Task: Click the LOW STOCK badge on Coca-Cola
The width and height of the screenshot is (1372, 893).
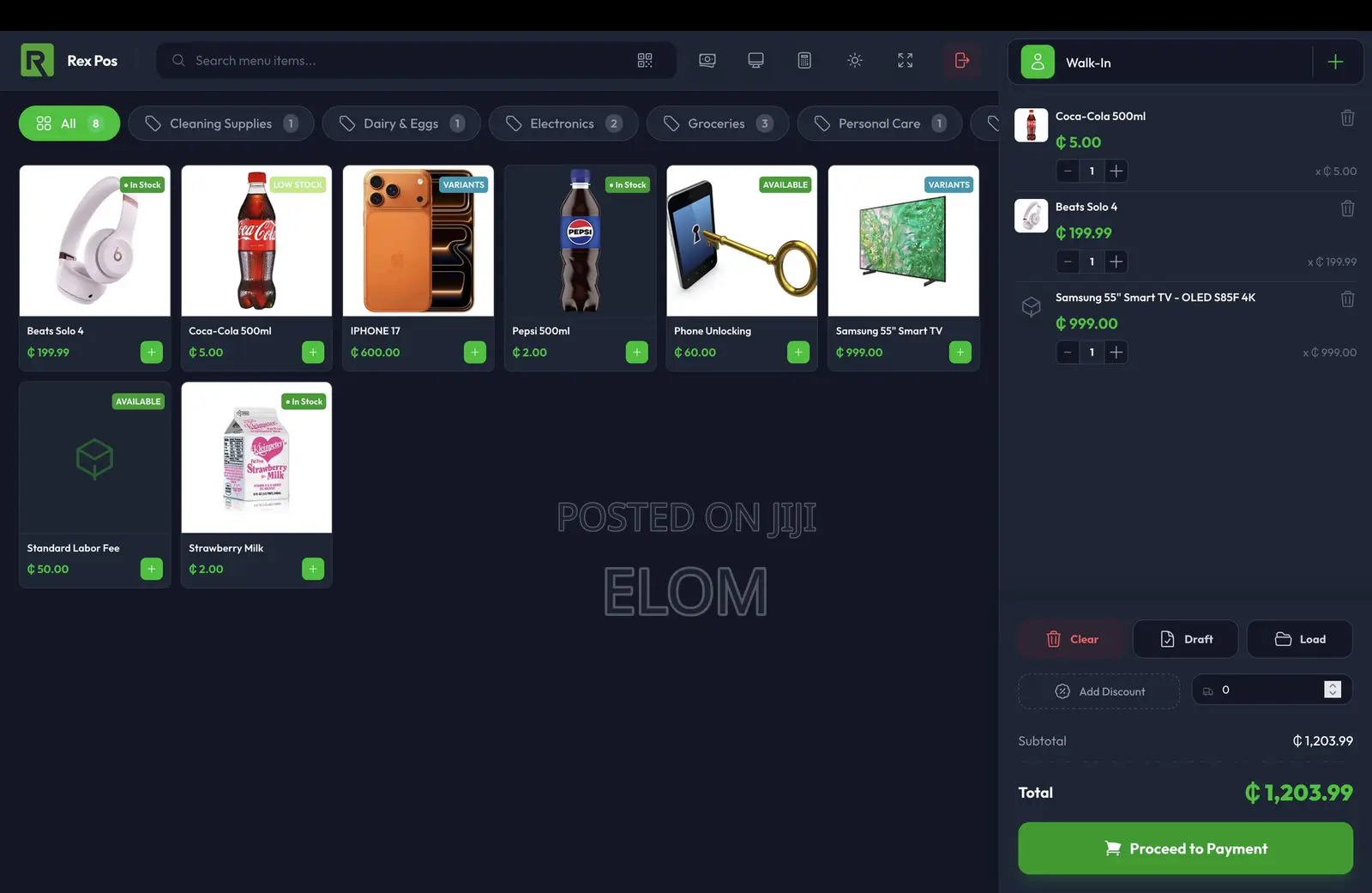Action: click(298, 184)
